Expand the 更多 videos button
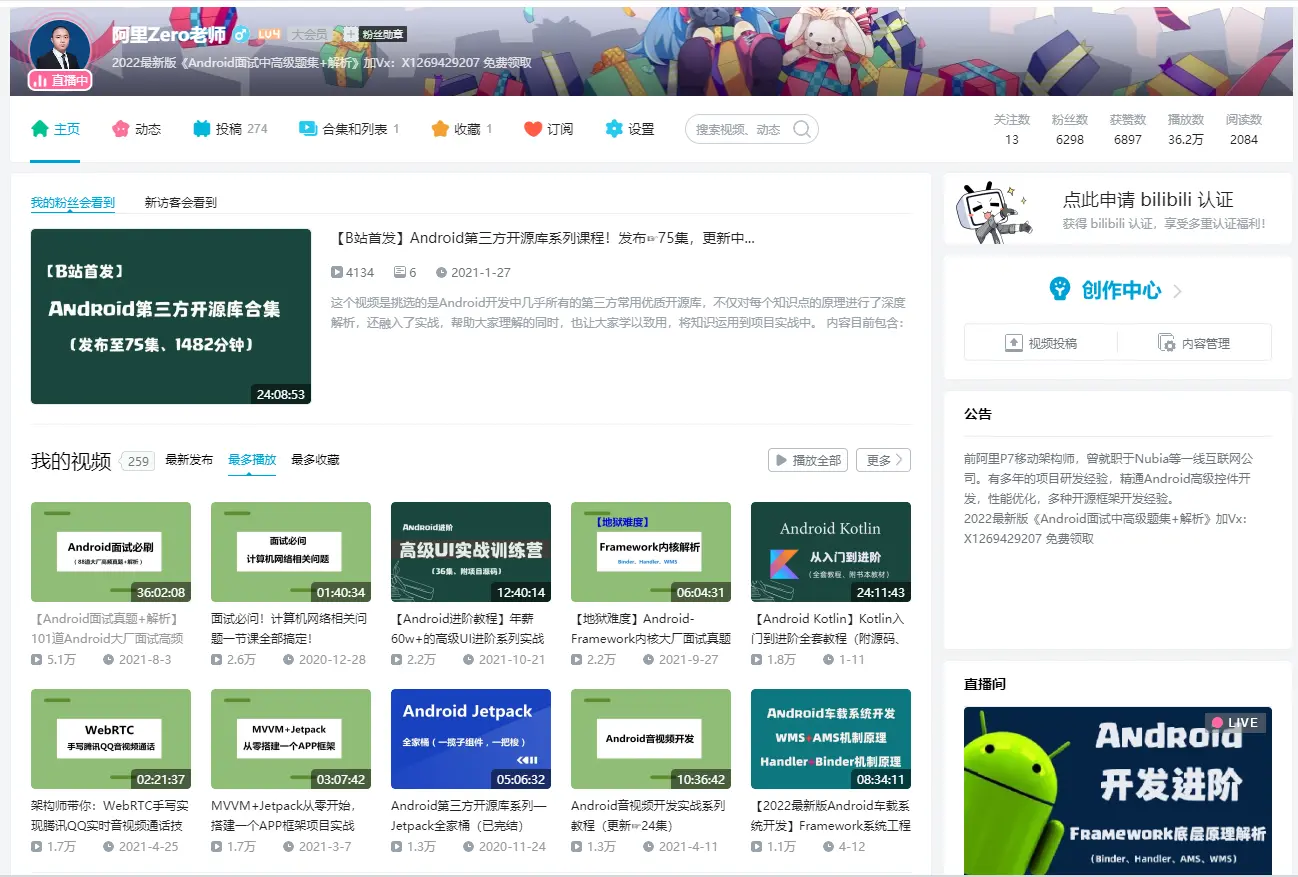This screenshot has height=877, width=1298. (x=883, y=460)
